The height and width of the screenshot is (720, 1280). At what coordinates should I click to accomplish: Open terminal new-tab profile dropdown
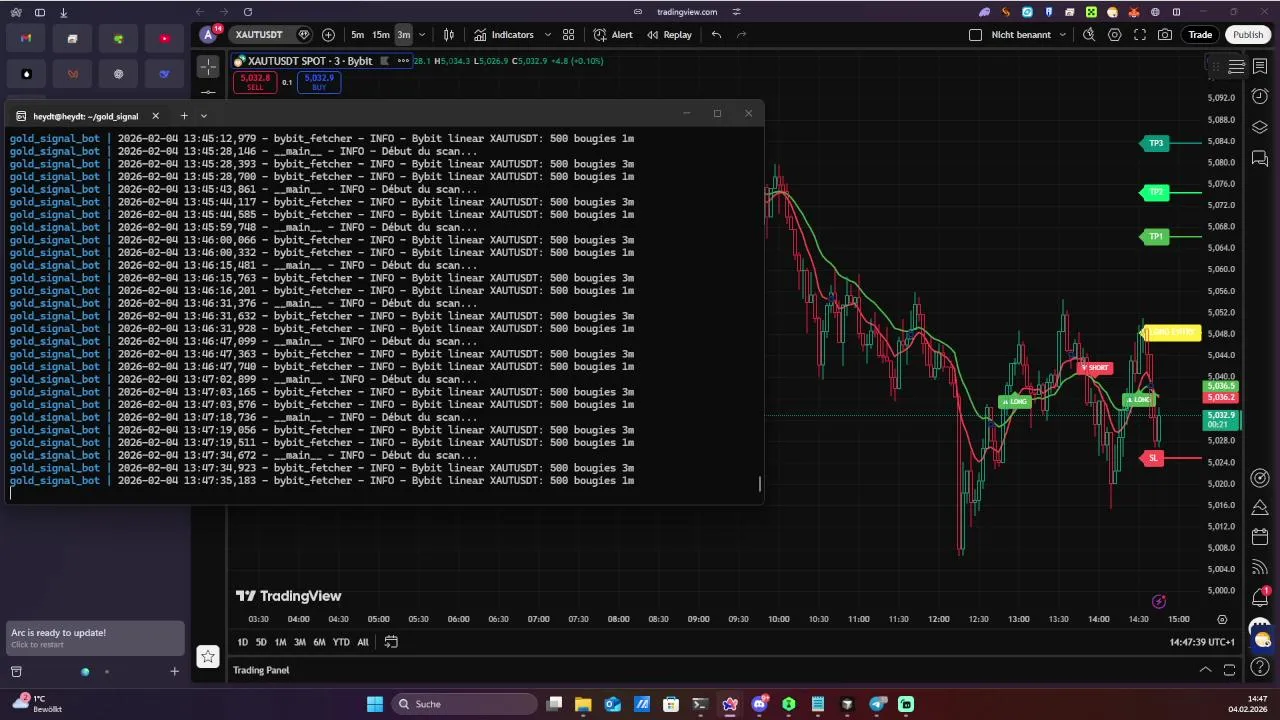204,116
